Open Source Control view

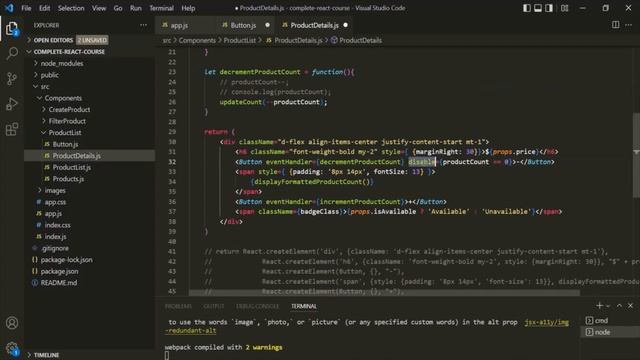(x=12, y=78)
